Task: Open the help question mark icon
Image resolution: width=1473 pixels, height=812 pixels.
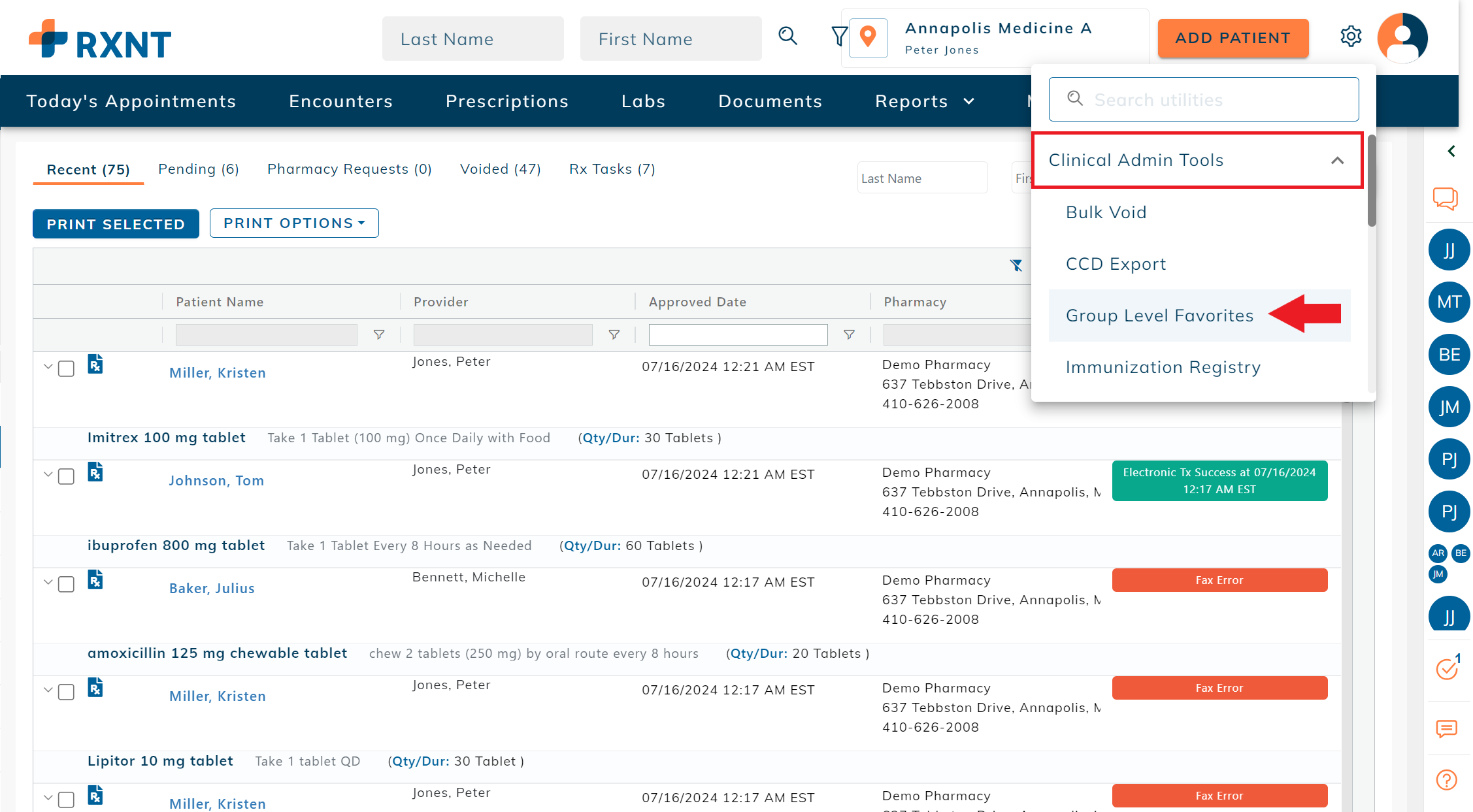Action: tap(1447, 779)
